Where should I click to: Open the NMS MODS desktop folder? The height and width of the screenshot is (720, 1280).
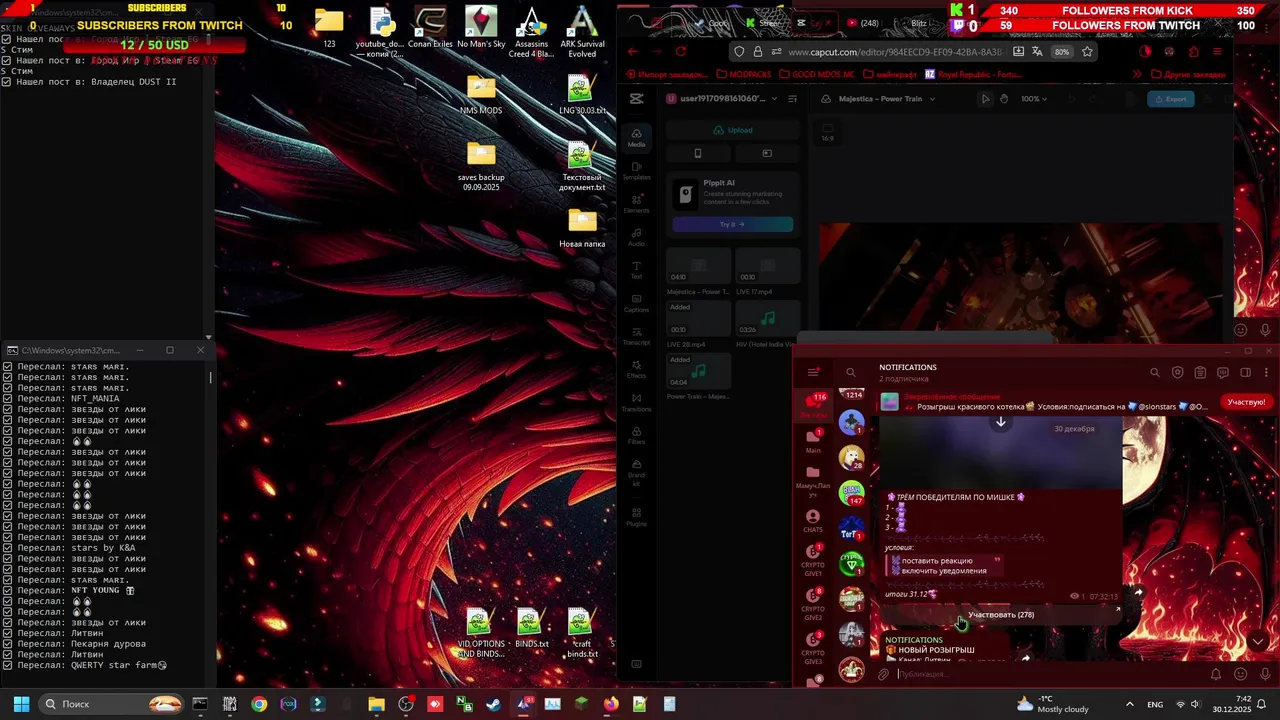[481, 95]
